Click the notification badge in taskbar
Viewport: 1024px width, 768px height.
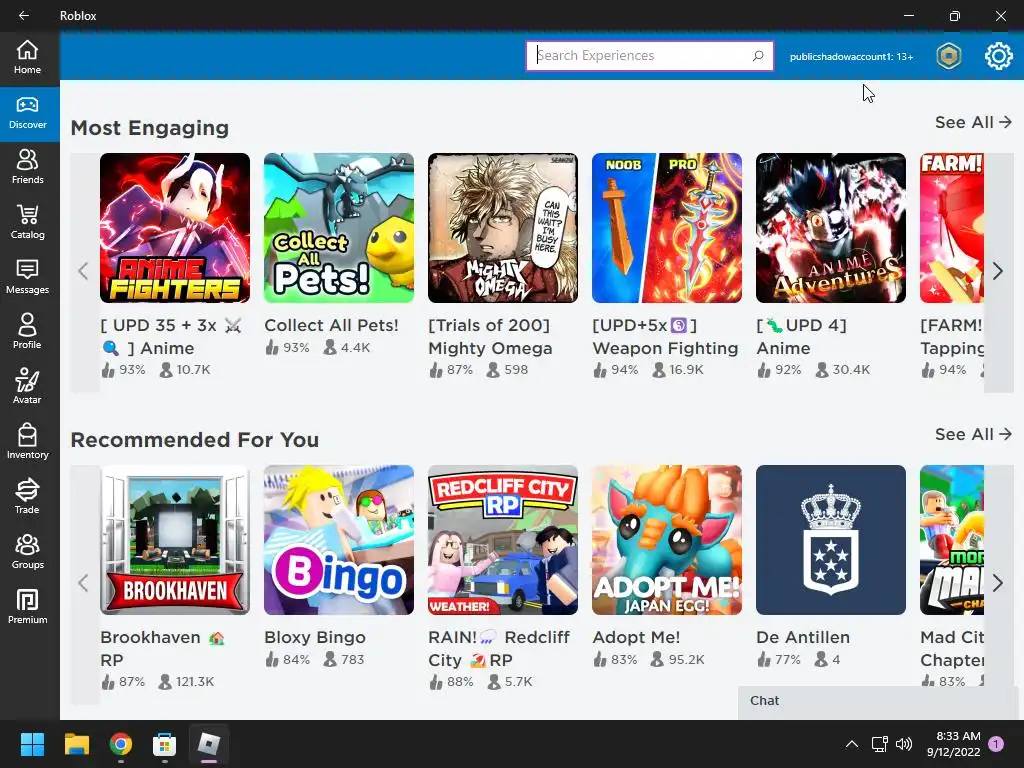(x=996, y=744)
